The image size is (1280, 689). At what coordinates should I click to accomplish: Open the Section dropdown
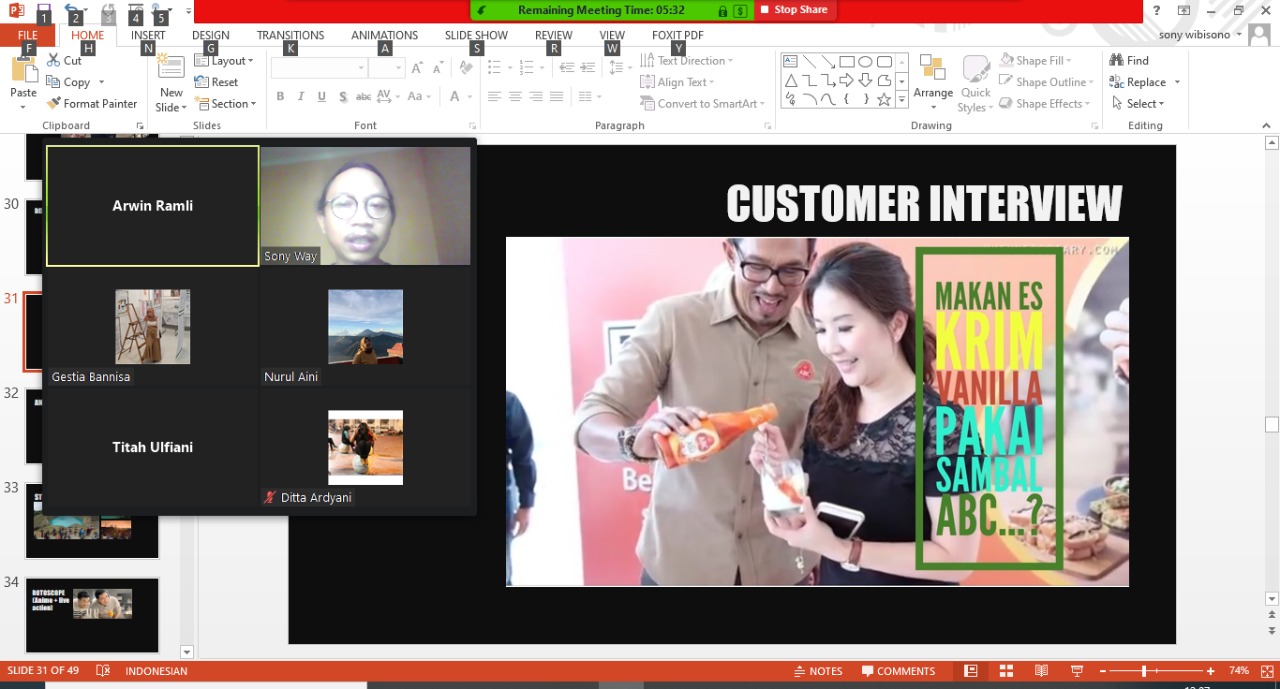coord(227,104)
